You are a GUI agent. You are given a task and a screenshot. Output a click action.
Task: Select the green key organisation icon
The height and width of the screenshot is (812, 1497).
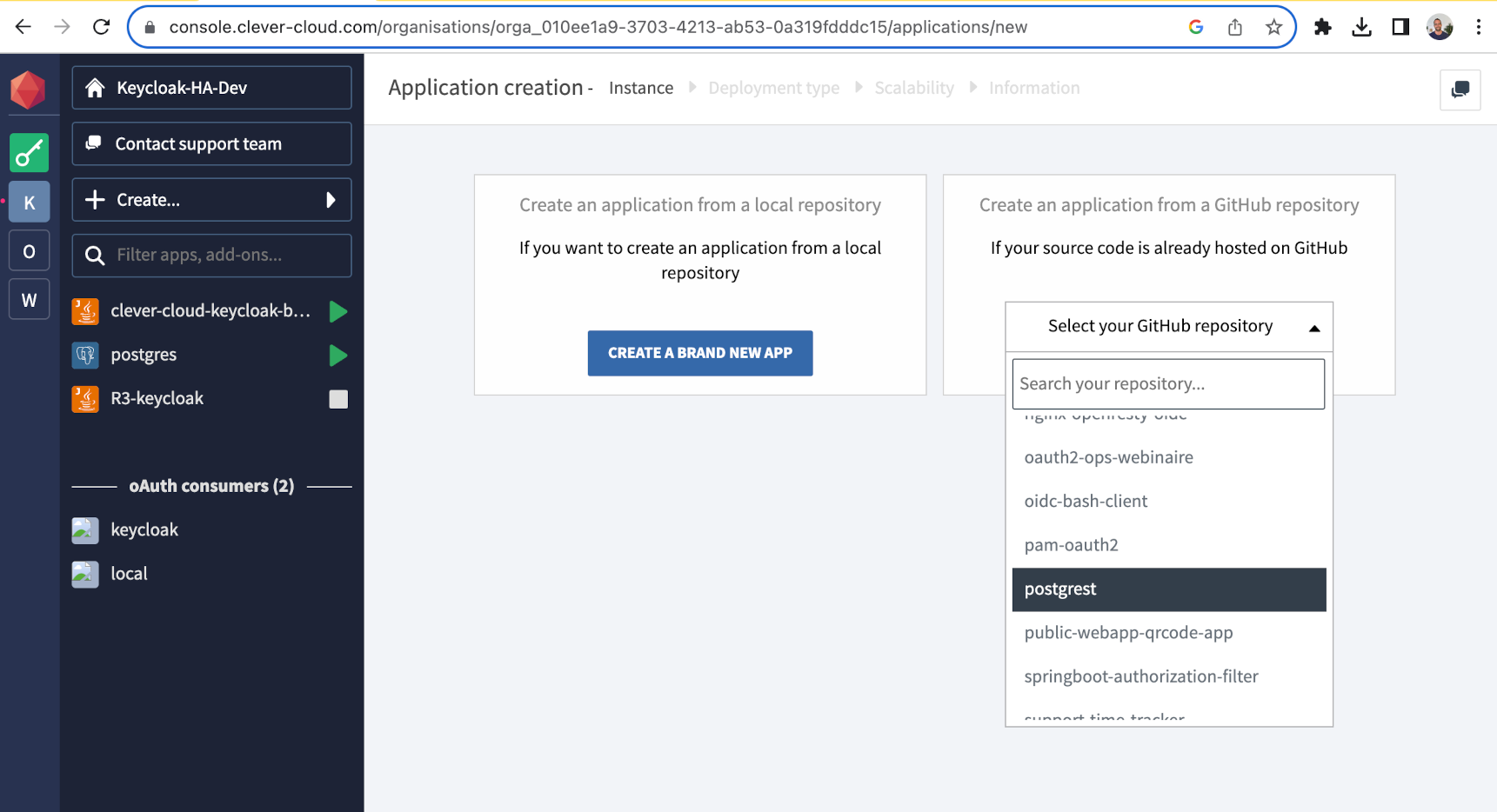pyautogui.click(x=29, y=153)
